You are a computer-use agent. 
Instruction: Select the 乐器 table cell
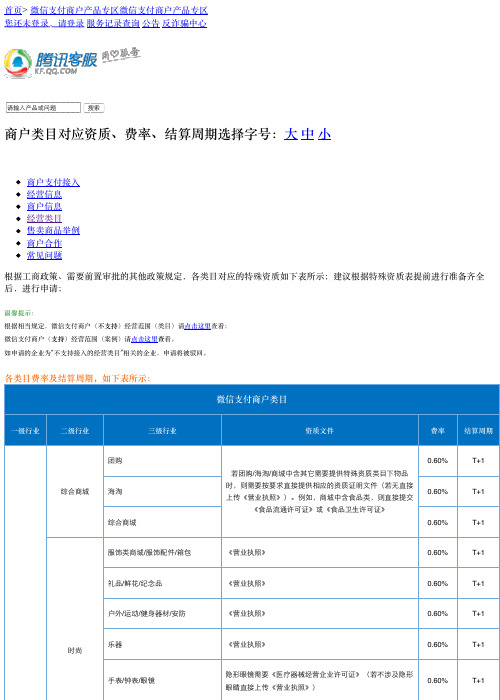pyautogui.click(x=162, y=645)
